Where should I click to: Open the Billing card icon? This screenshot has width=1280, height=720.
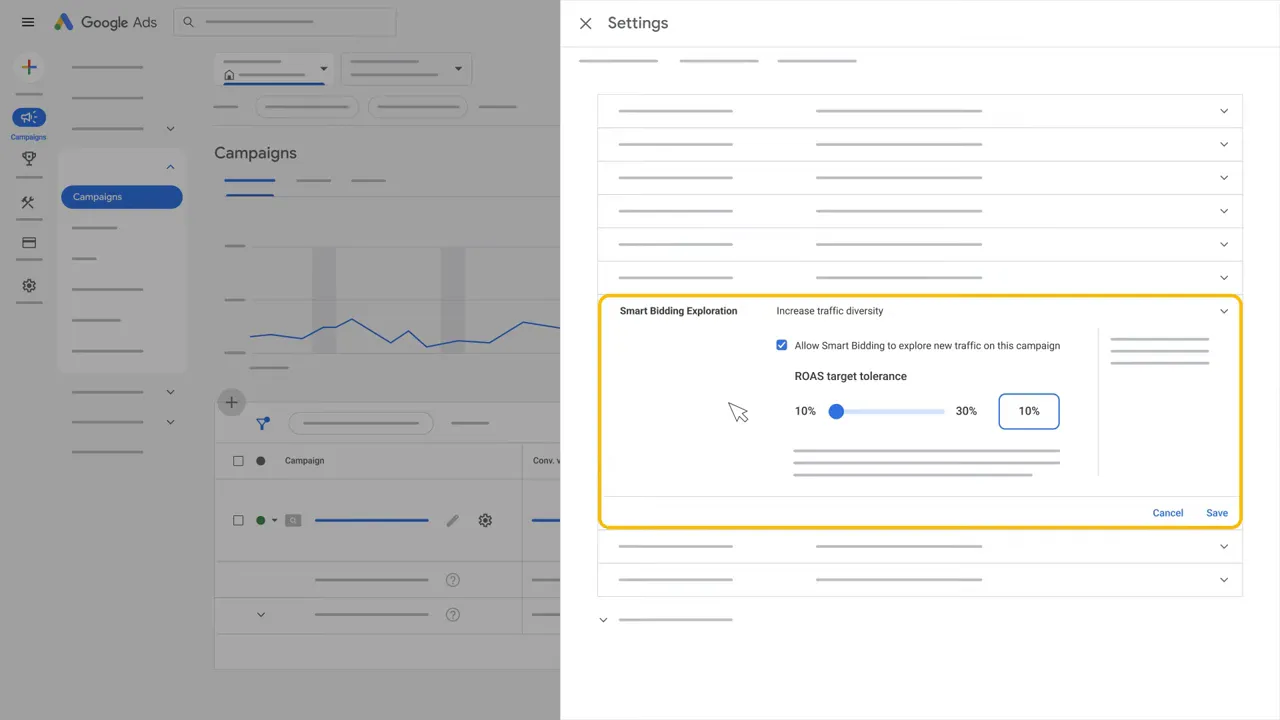click(x=29, y=243)
